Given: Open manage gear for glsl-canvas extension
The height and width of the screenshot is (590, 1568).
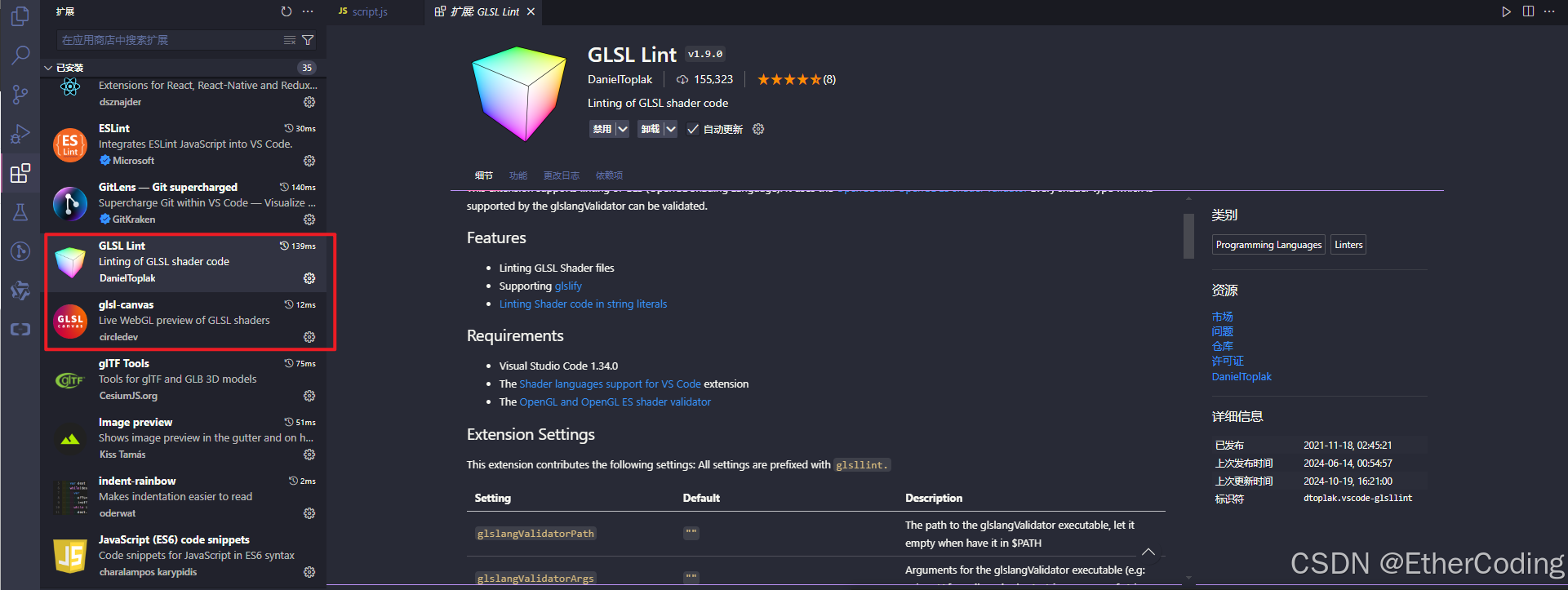Looking at the screenshot, I should point(309,337).
